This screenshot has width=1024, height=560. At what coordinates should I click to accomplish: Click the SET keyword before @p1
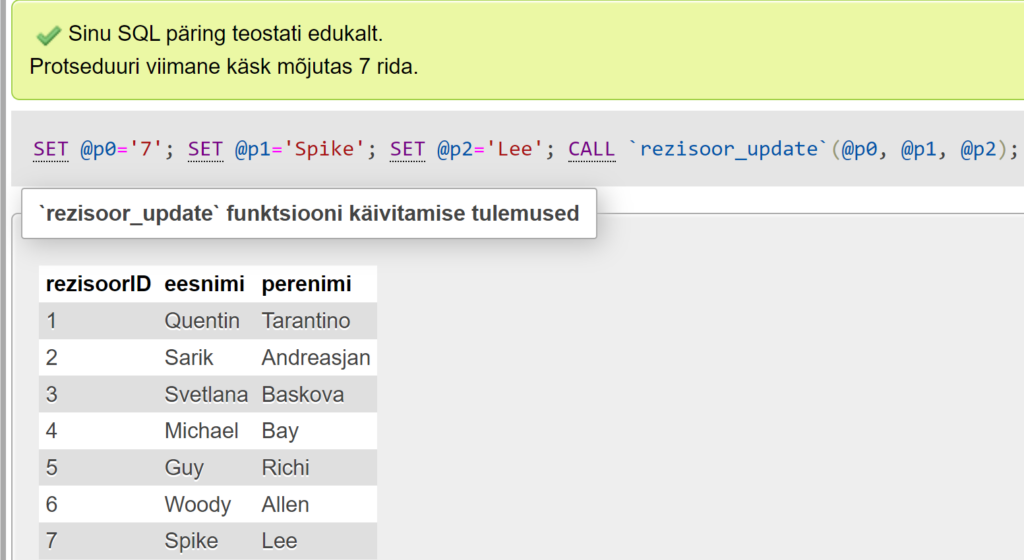click(205, 150)
